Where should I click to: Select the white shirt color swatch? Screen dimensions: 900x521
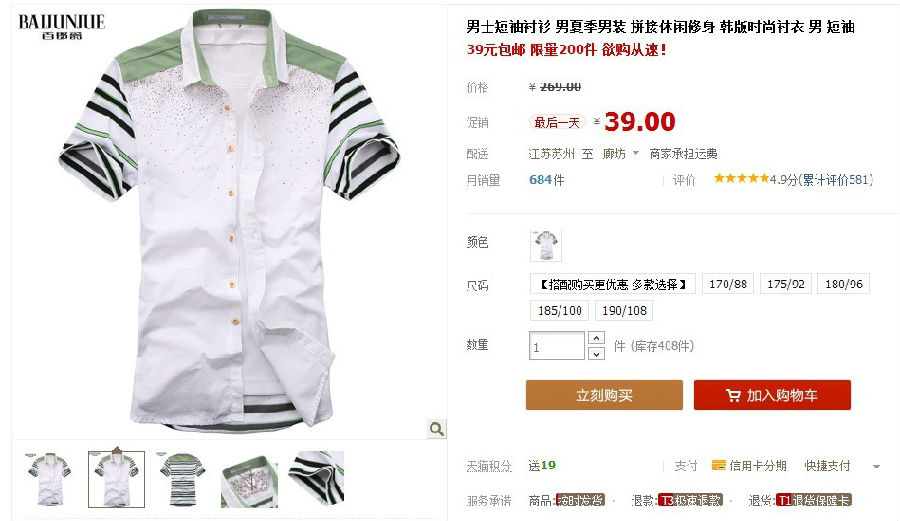click(545, 245)
